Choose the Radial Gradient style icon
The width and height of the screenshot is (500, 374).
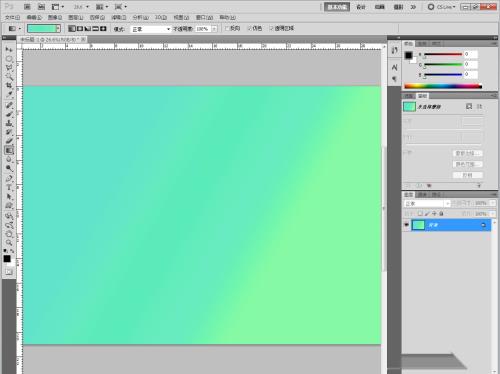pyautogui.click(x=80, y=29)
